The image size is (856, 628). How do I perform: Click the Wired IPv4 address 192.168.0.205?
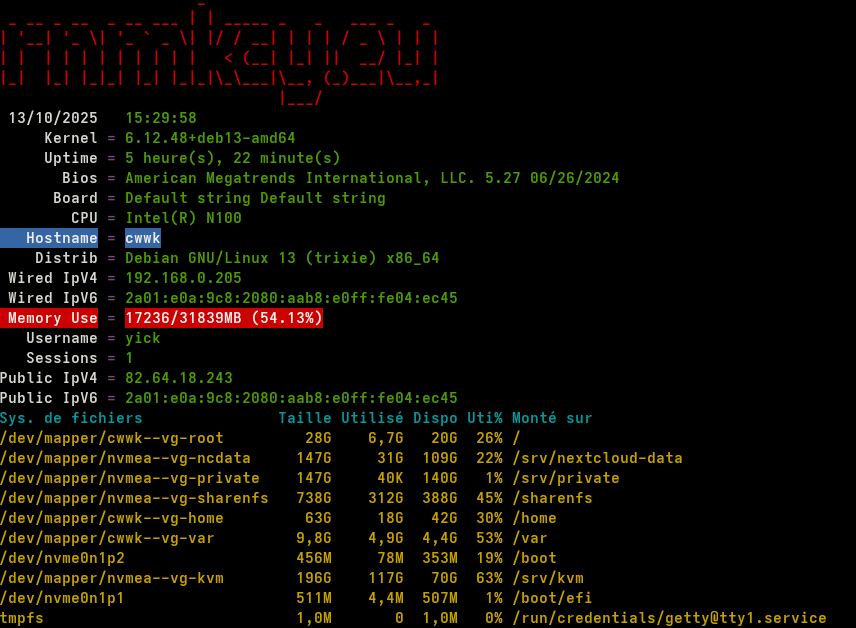click(x=183, y=278)
